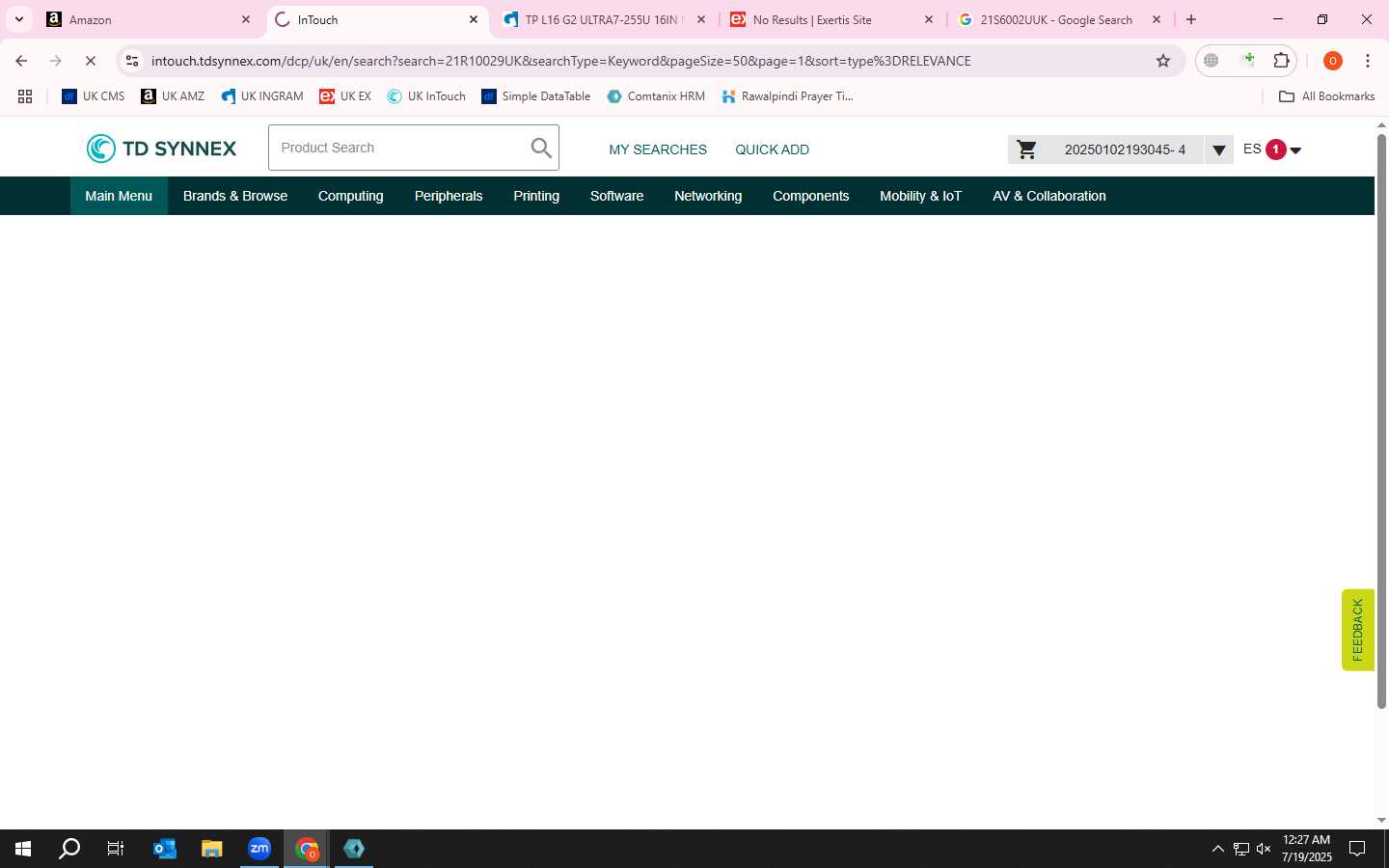Open the tab search dropdown
Viewport: 1389px width, 868px height.
pos(19,19)
